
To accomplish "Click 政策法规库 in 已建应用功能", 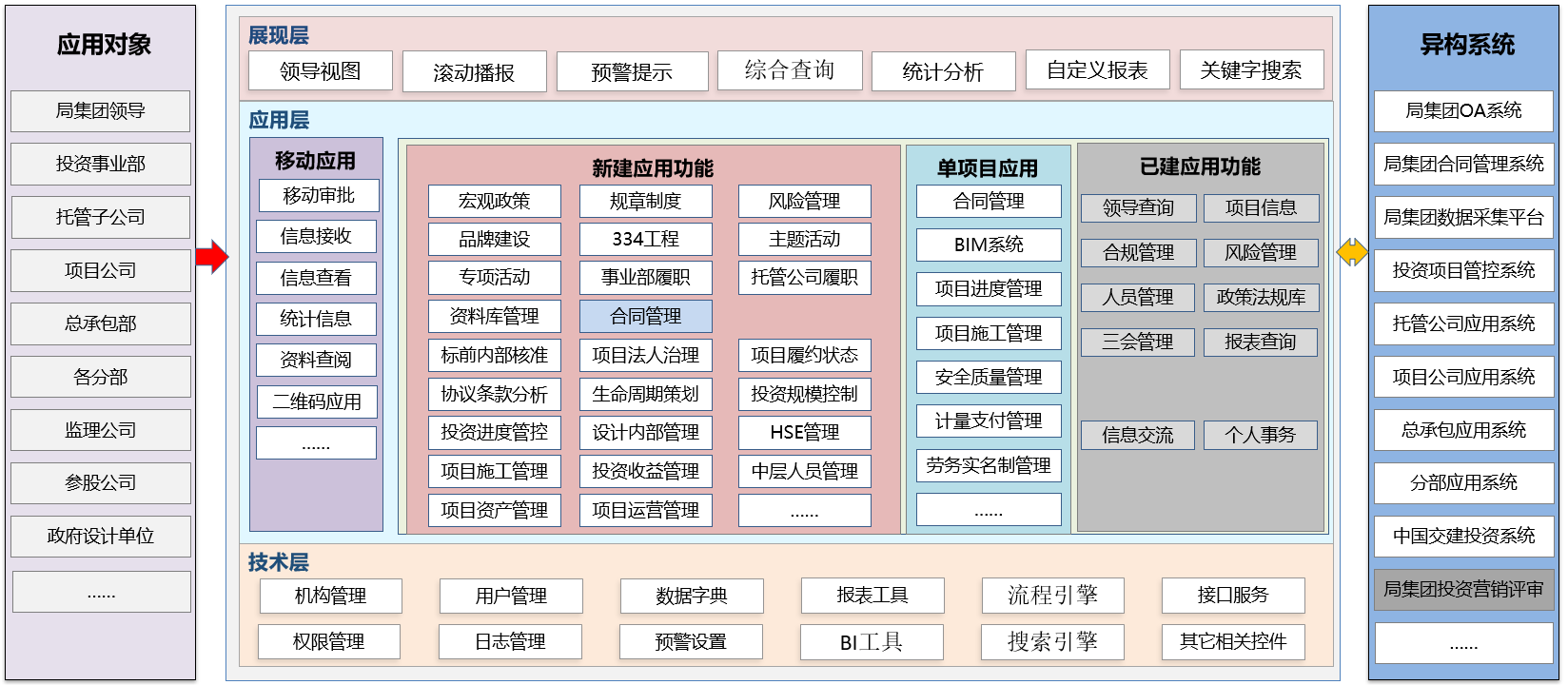I will (1260, 298).
